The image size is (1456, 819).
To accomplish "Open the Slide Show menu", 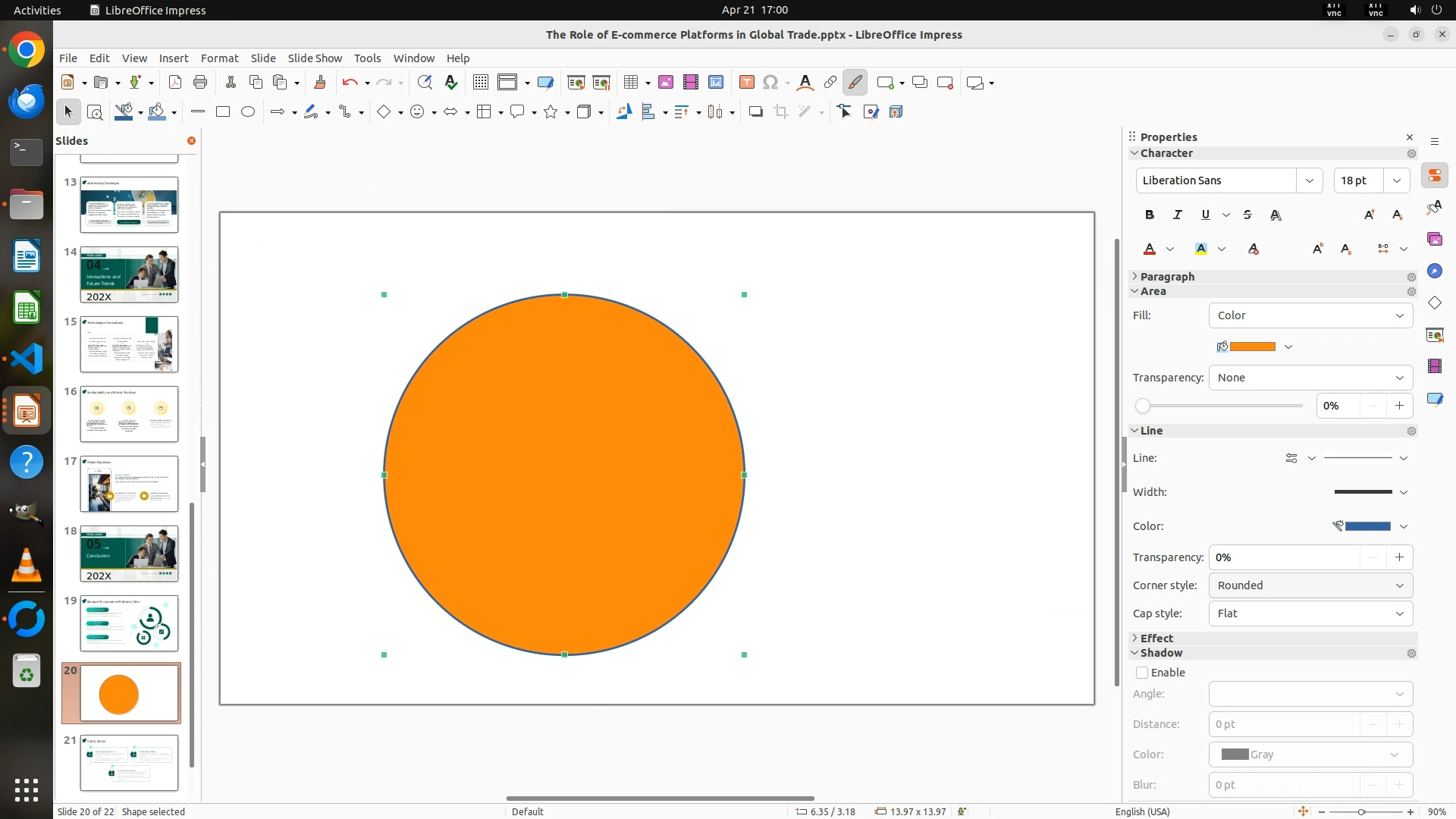I will (315, 58).
